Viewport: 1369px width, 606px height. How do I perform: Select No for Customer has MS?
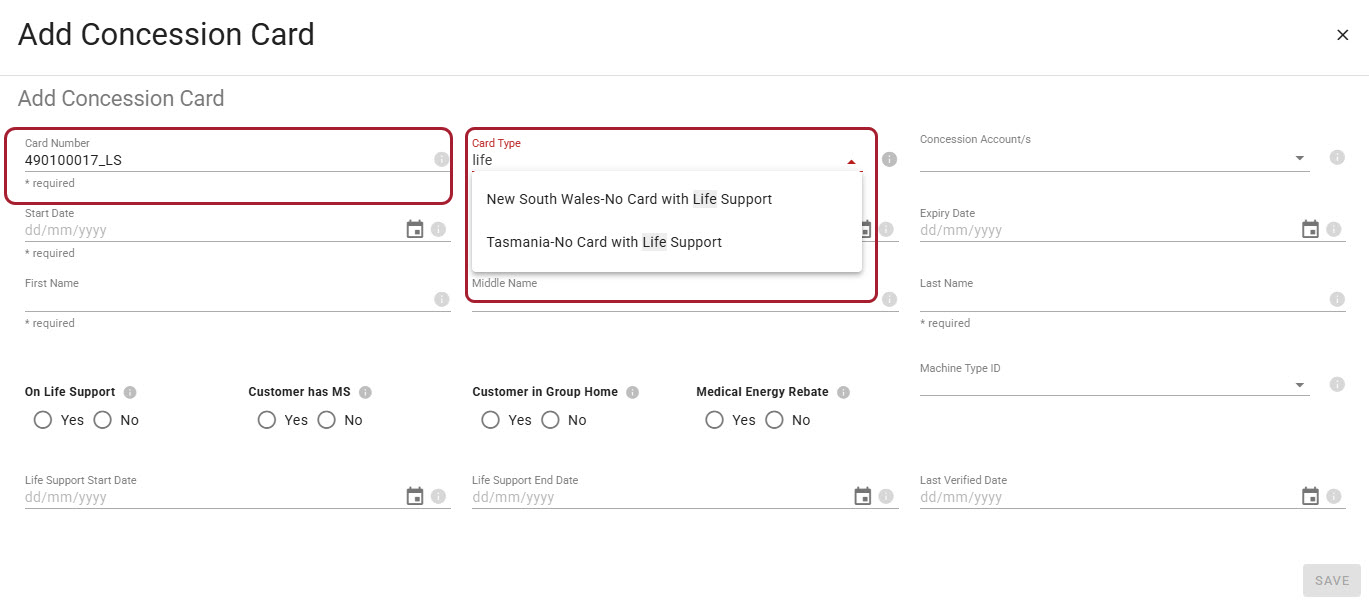(x=326, y=420)
